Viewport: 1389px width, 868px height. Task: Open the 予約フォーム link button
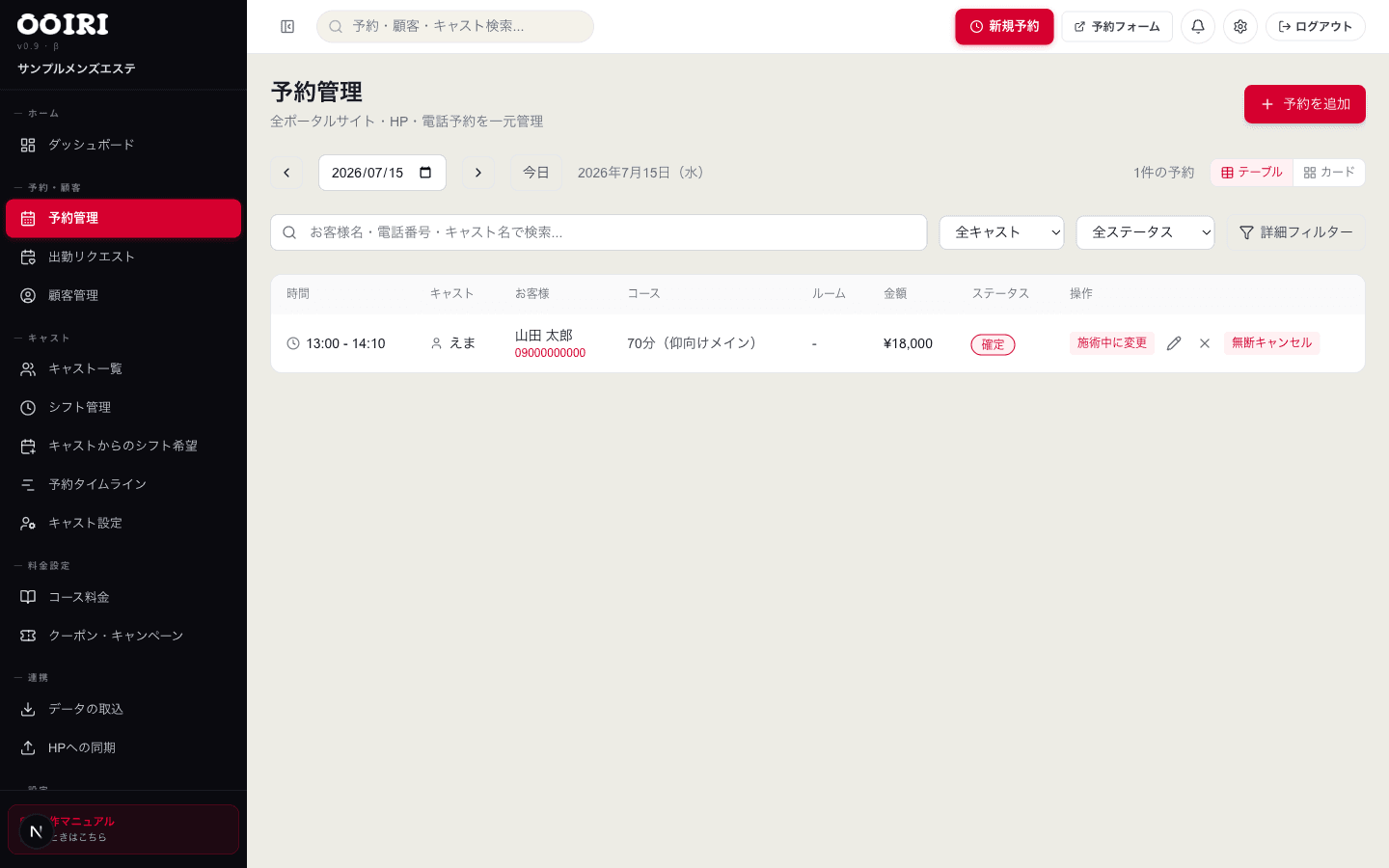click(x=1117, y=26)
